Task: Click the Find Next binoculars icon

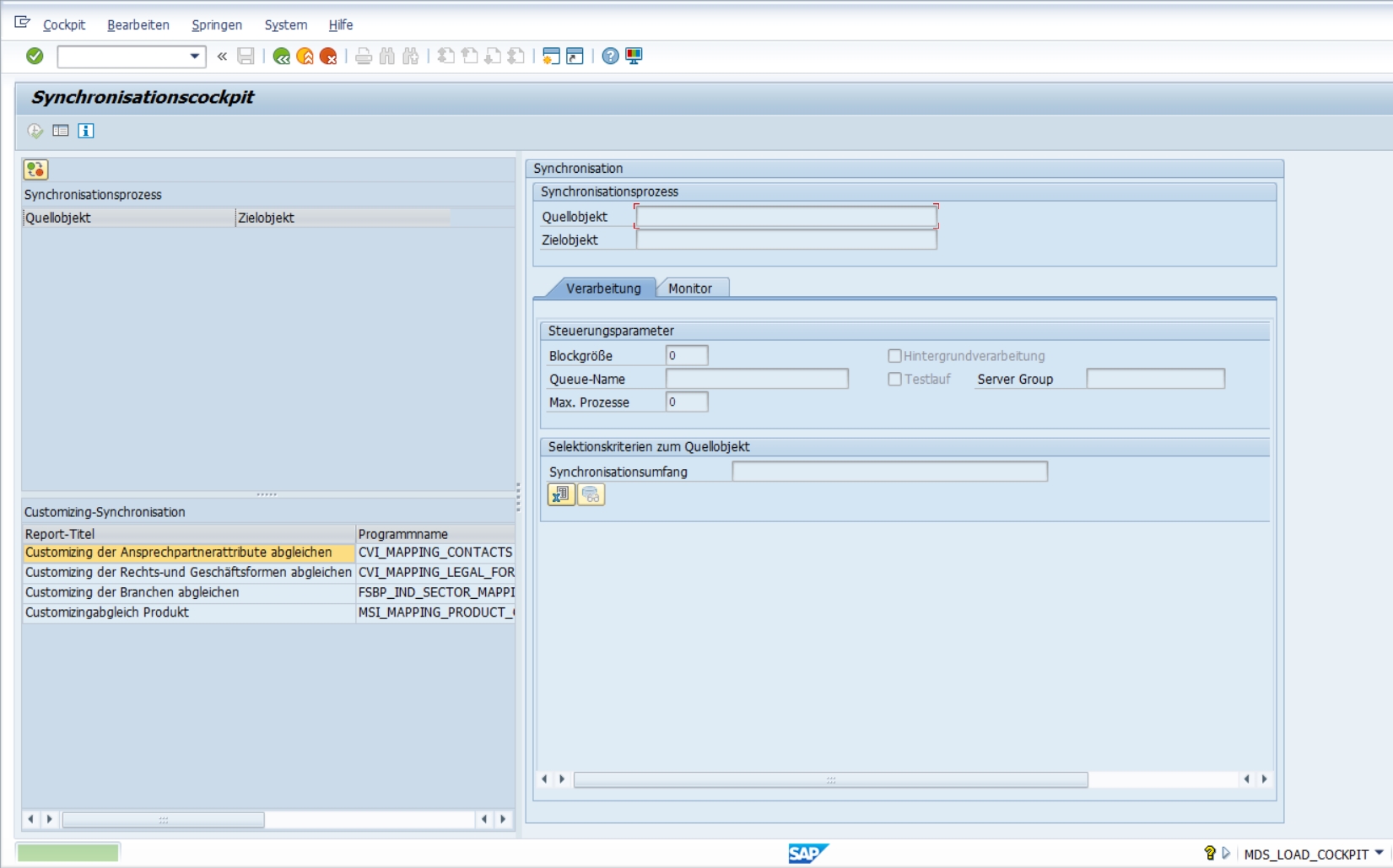Action: (x=411, y=57)
